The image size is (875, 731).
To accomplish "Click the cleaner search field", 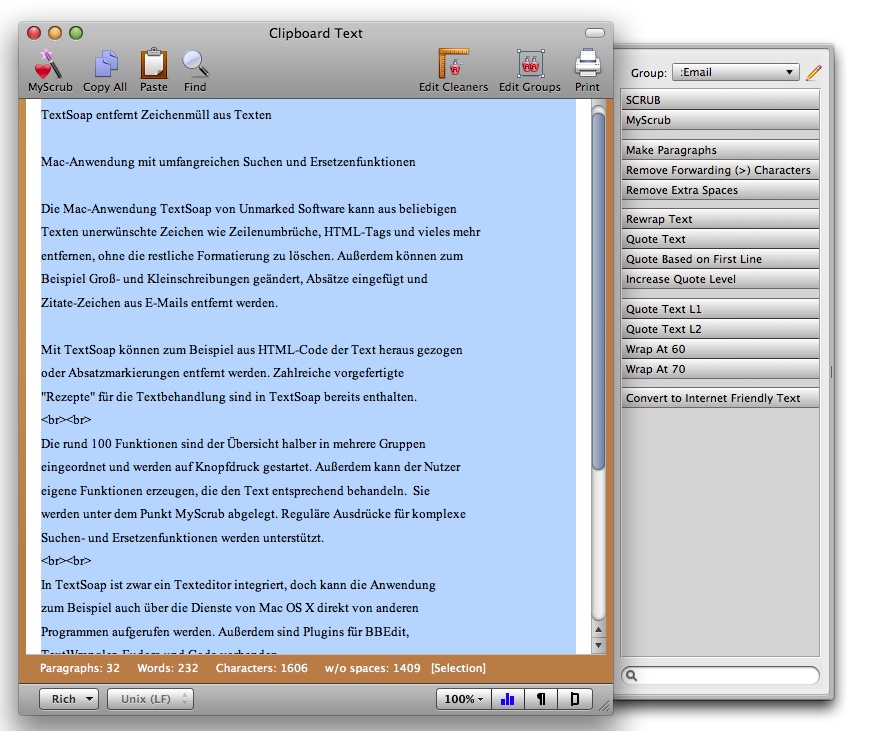I will tap(720, 676).
